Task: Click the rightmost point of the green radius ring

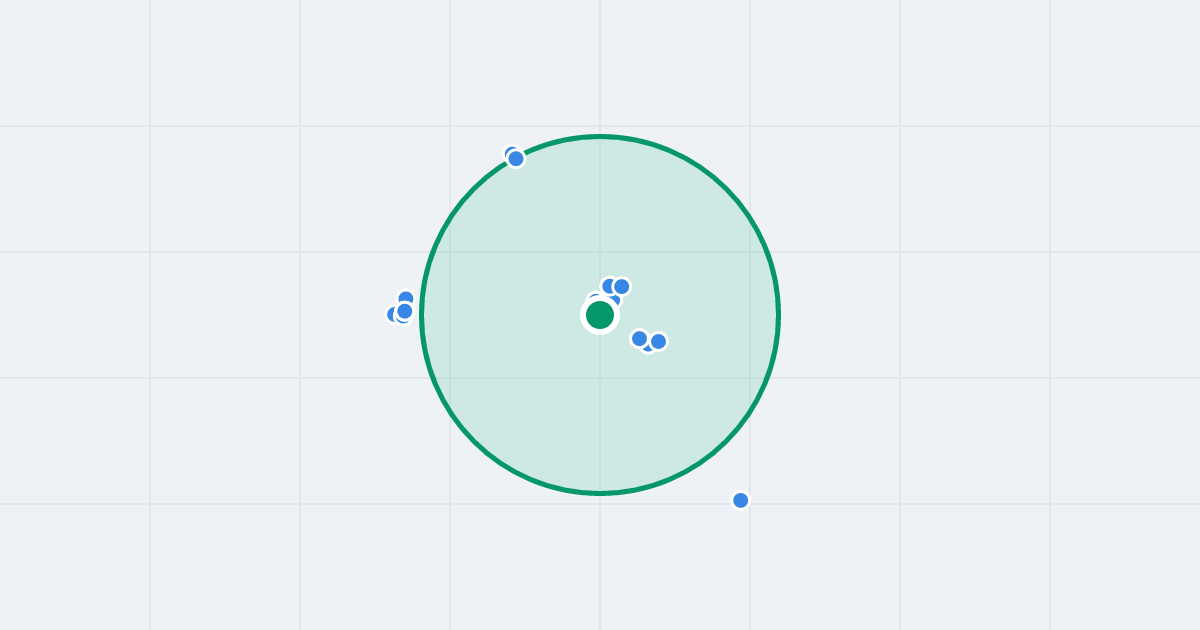Action: (x=778, y=315)
